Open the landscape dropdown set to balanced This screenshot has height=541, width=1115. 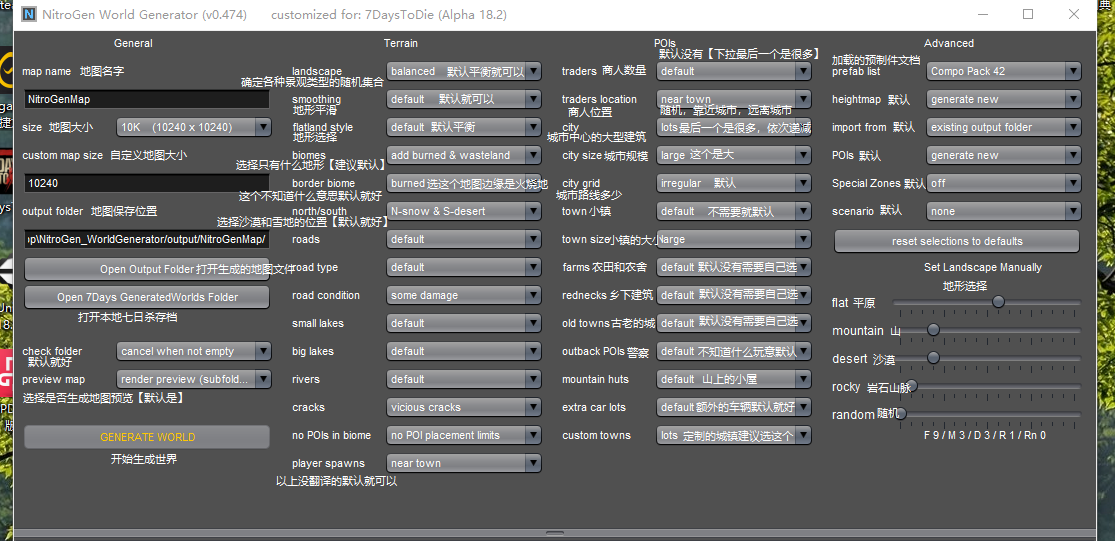(464, 71)
